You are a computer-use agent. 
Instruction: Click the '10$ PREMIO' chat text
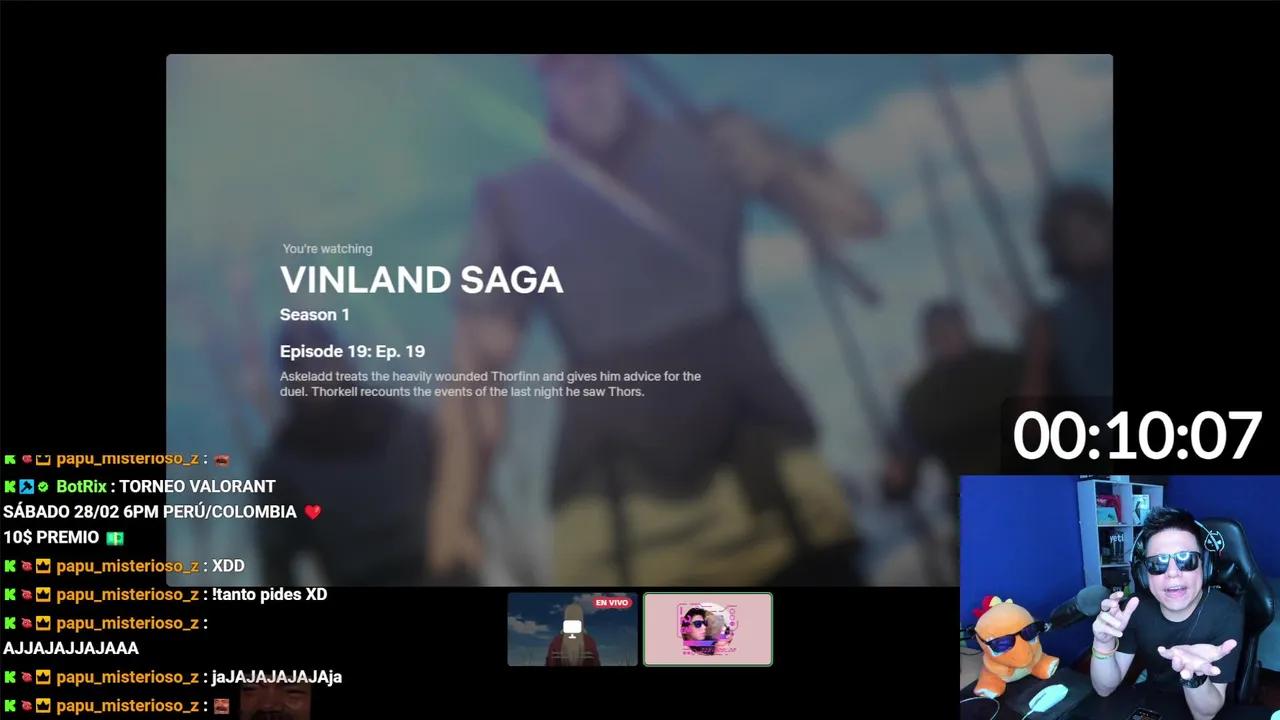click(52, 538)
